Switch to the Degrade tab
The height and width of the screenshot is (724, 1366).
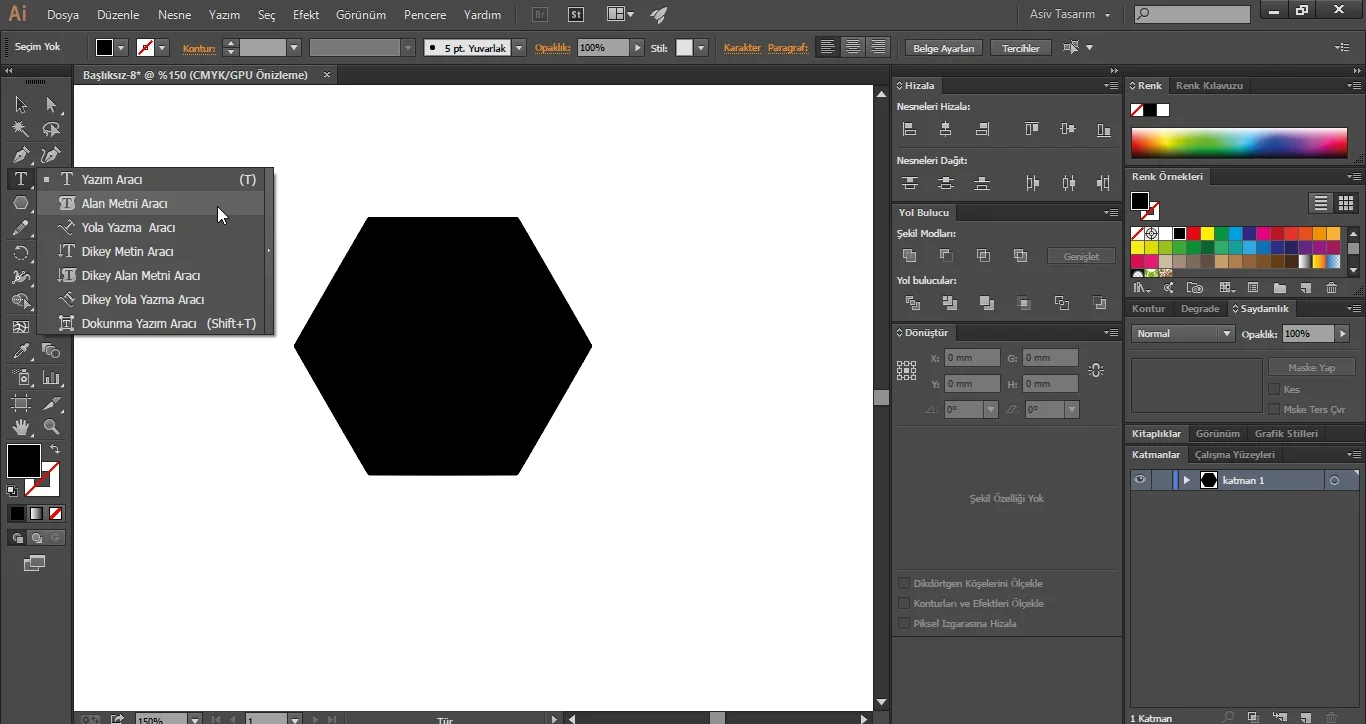tap(1200, 309)
